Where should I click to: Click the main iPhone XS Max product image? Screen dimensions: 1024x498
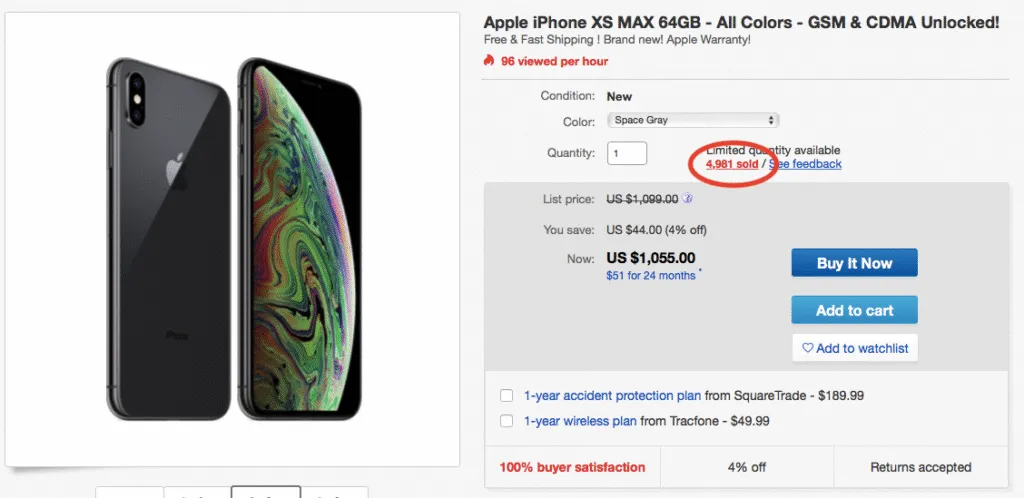click(232, 238)
